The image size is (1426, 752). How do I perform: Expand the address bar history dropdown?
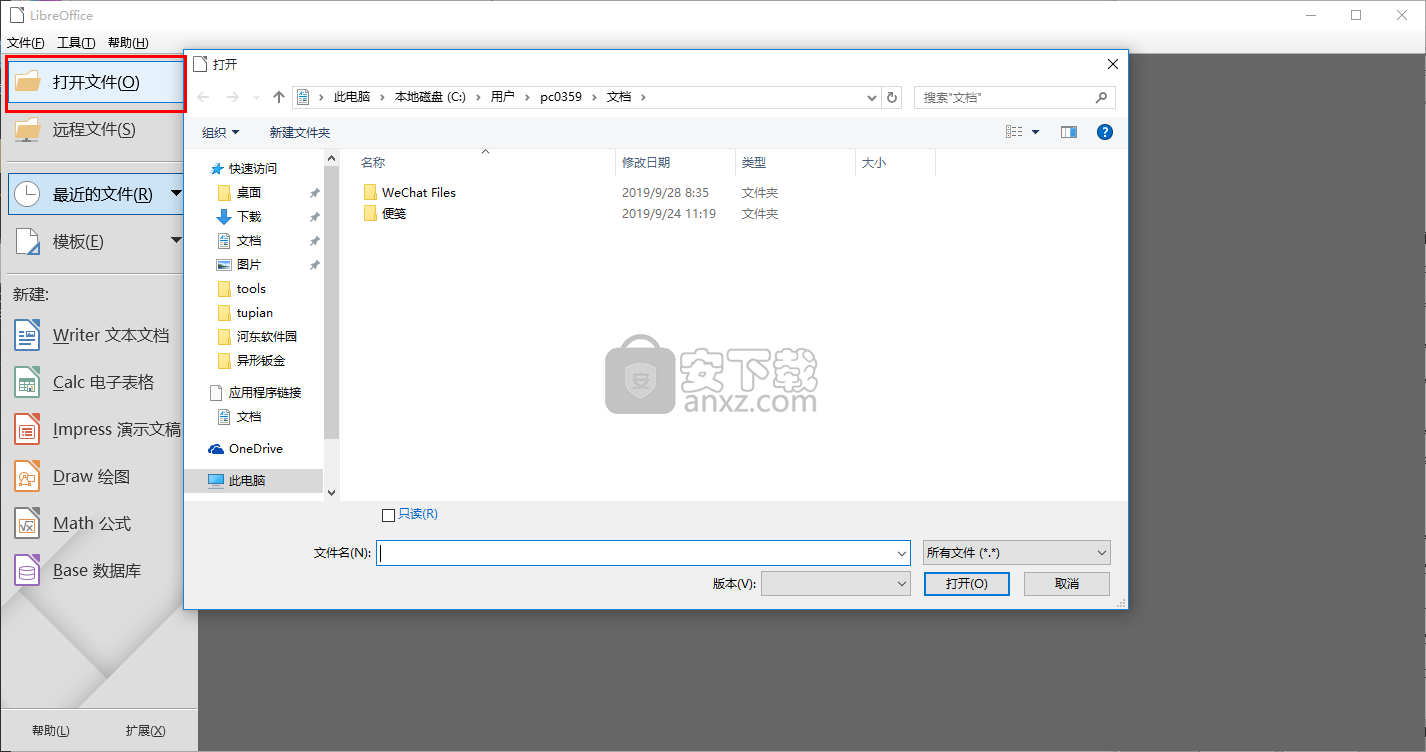tap(872, 97)
